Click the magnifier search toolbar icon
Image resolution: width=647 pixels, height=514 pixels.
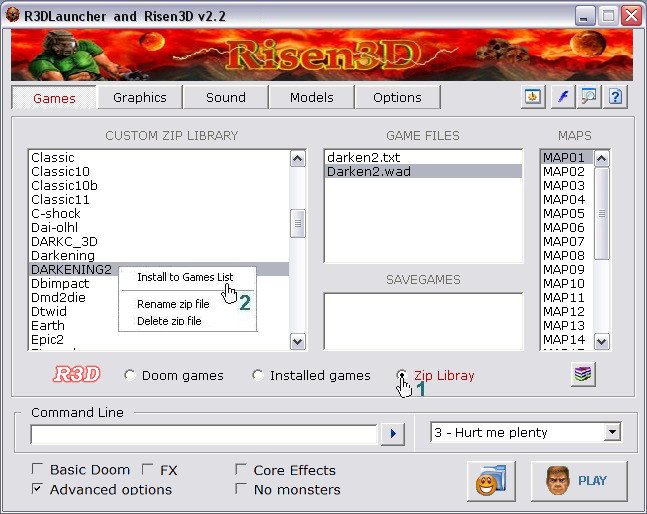click(589, 97)
